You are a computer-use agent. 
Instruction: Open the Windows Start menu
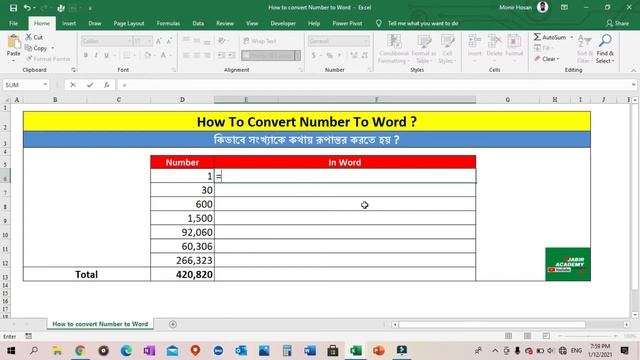click(11, 351)
